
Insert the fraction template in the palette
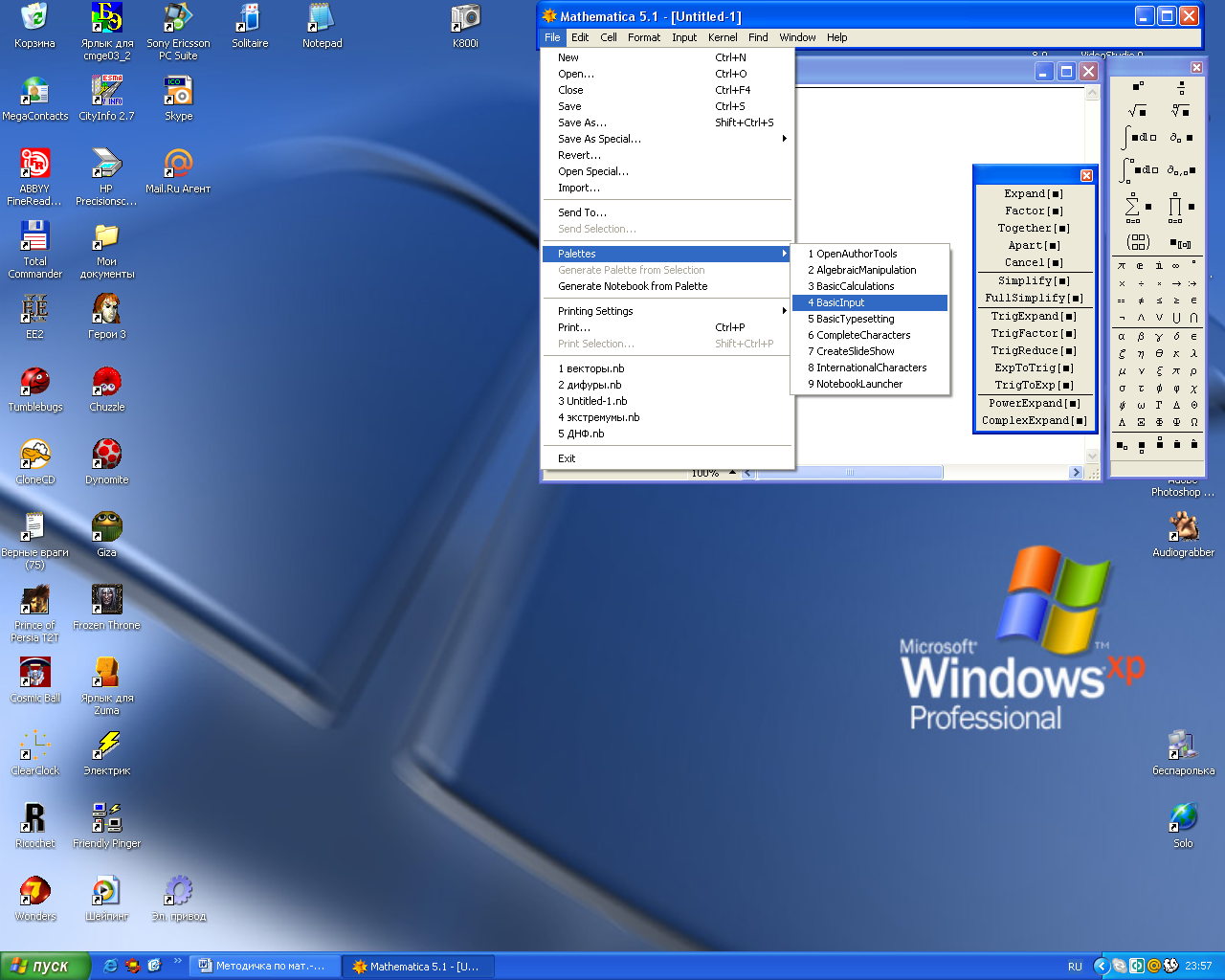coord(1181,87)
